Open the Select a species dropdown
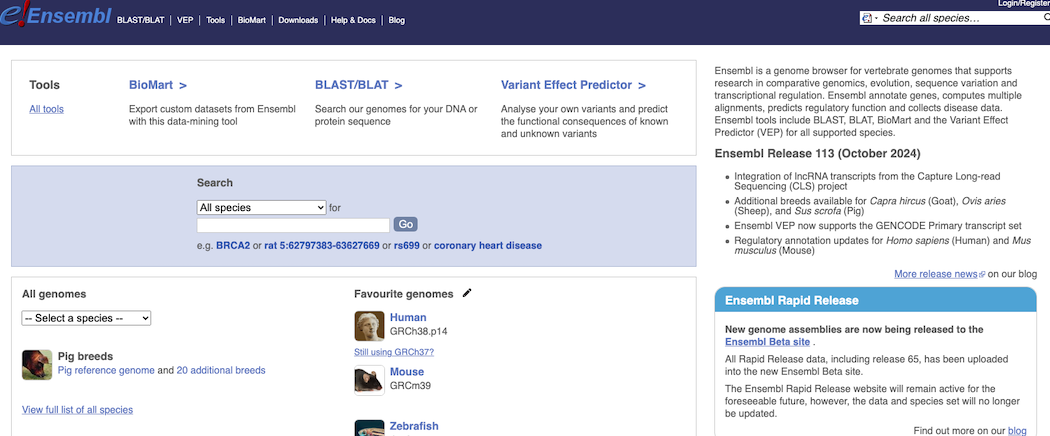The height and width of the screenshot is (436, 1050). coord(86,318)
